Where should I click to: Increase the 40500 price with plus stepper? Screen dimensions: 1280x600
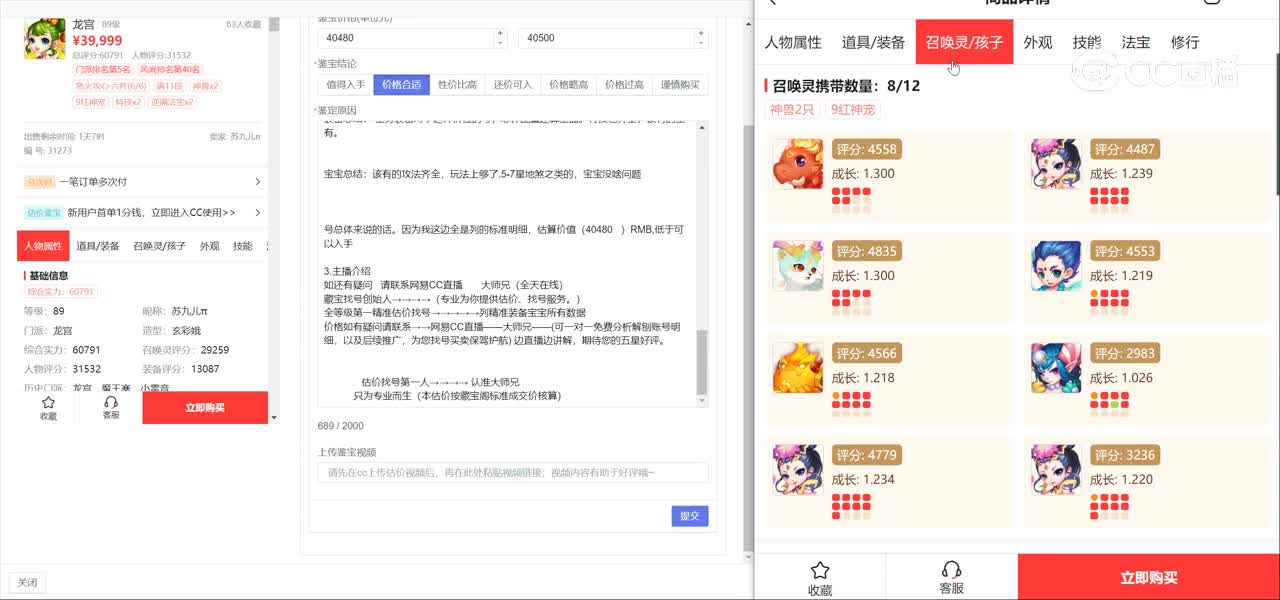[x=701, y=33]
